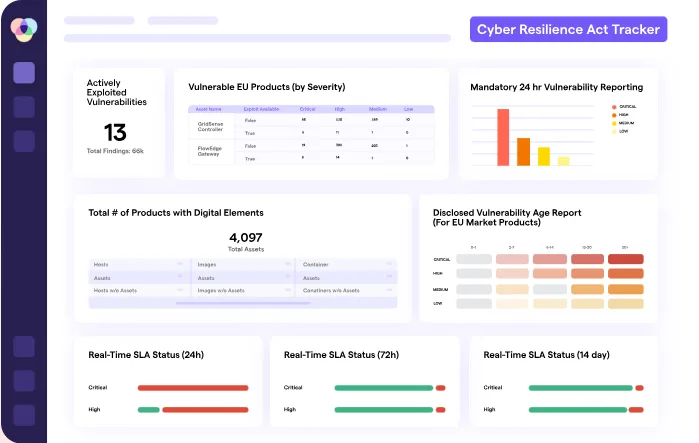
Task: Select the GridSense Controller table row
Action: (210, 125)
